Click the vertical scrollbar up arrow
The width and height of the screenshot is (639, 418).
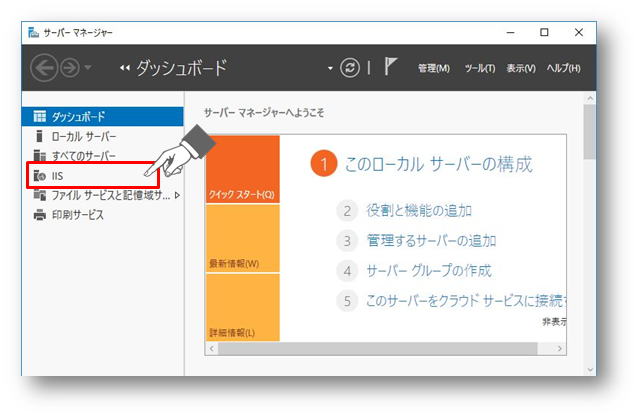[590, 98]
